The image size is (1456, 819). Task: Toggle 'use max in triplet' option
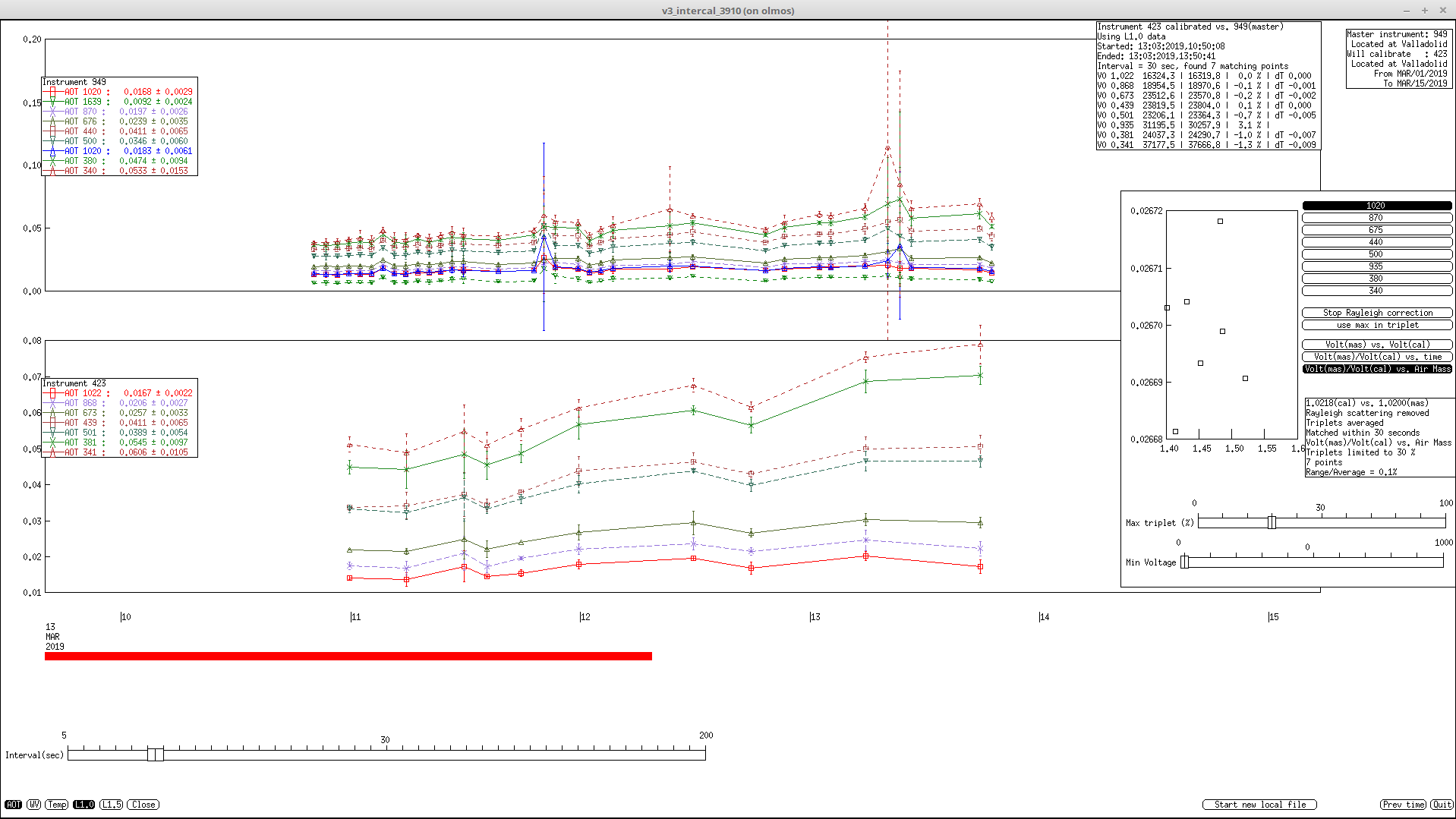click(x=1377, y=325)
